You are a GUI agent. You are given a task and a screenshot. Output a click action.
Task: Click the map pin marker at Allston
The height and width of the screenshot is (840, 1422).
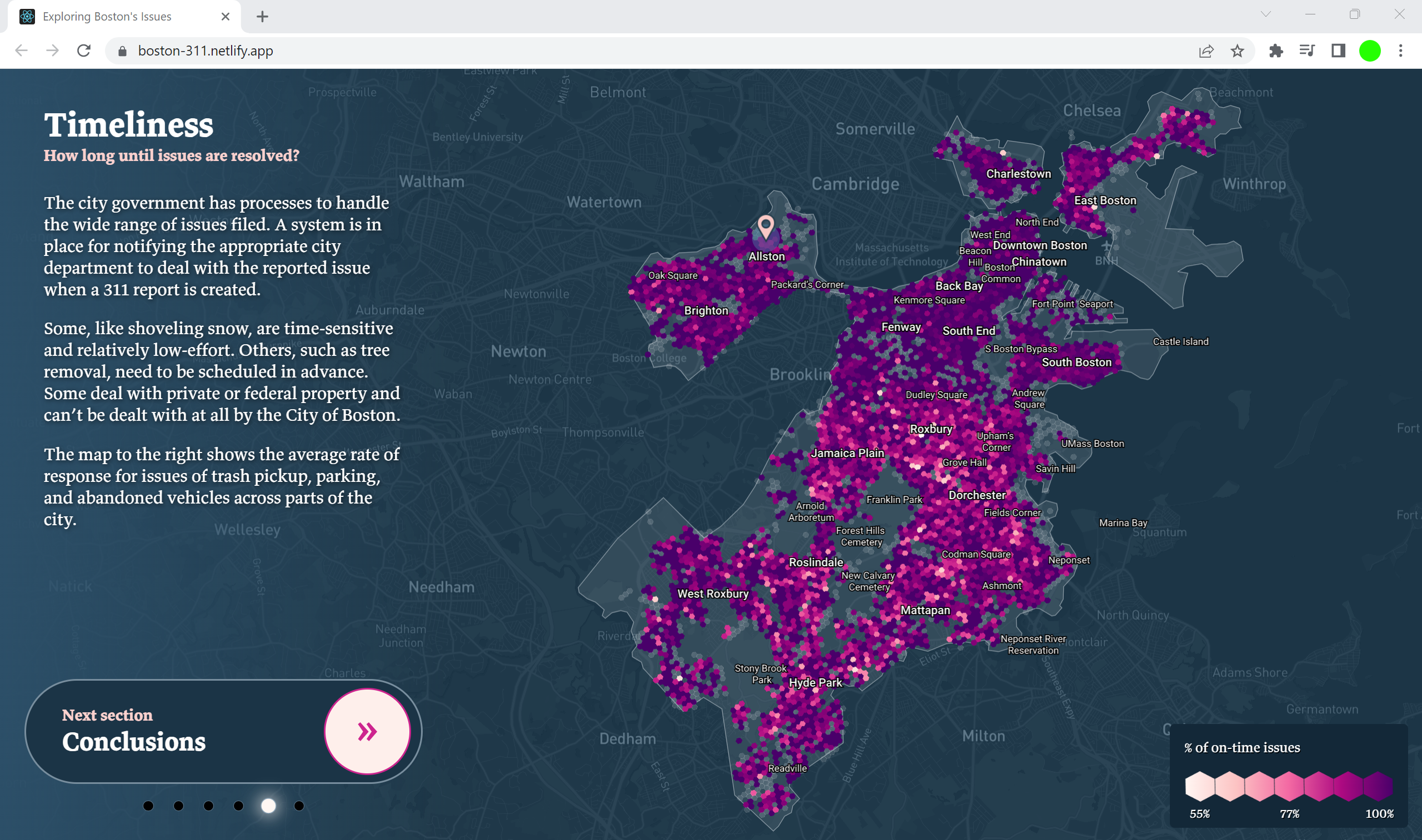(x=765, y=227)
